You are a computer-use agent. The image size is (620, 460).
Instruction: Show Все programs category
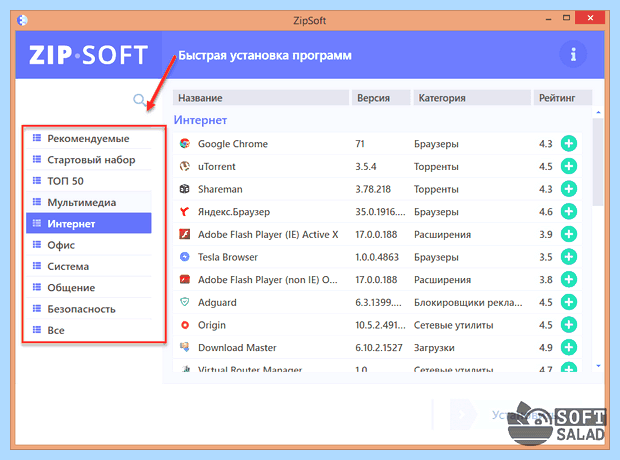[x=89, y=331]
